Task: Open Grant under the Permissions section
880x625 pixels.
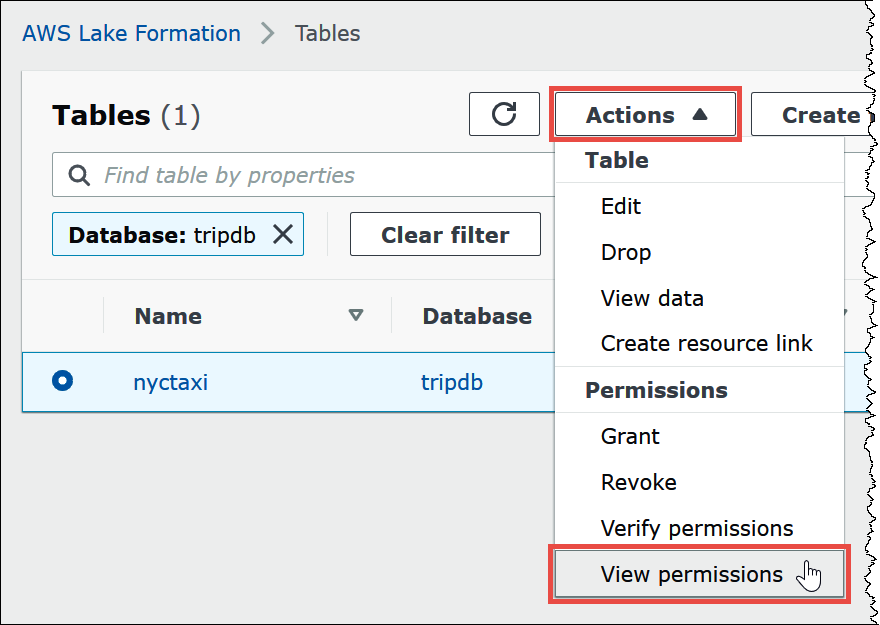Action: [629, 436]
